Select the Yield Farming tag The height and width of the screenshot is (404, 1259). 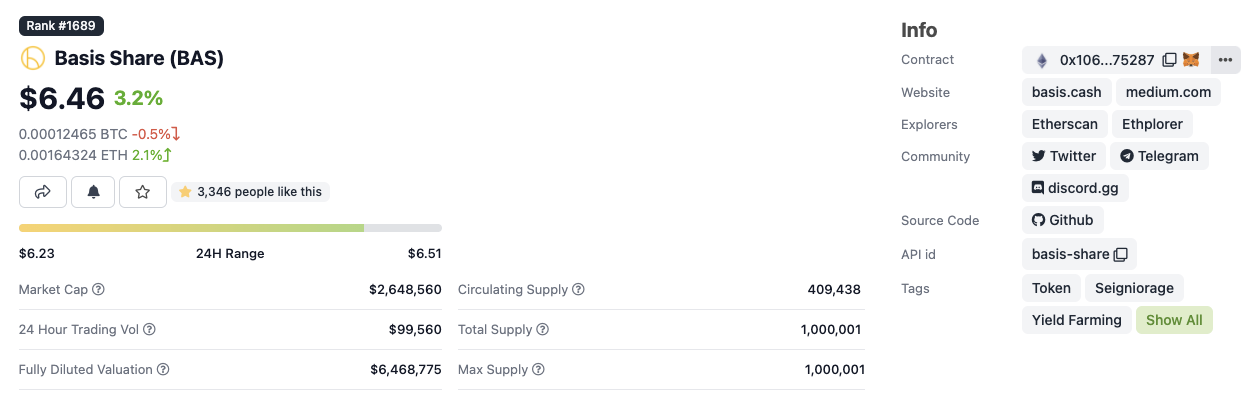1076,320
